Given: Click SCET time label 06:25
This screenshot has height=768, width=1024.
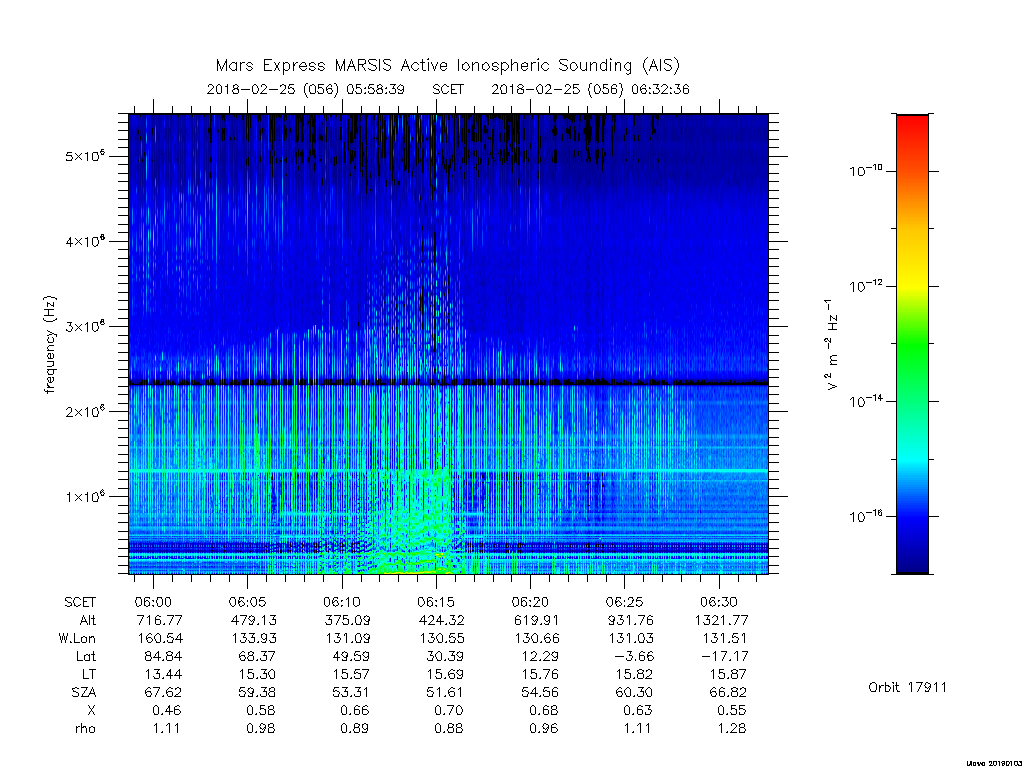Looking at the screenshot, I should click(x=624, y=602).
